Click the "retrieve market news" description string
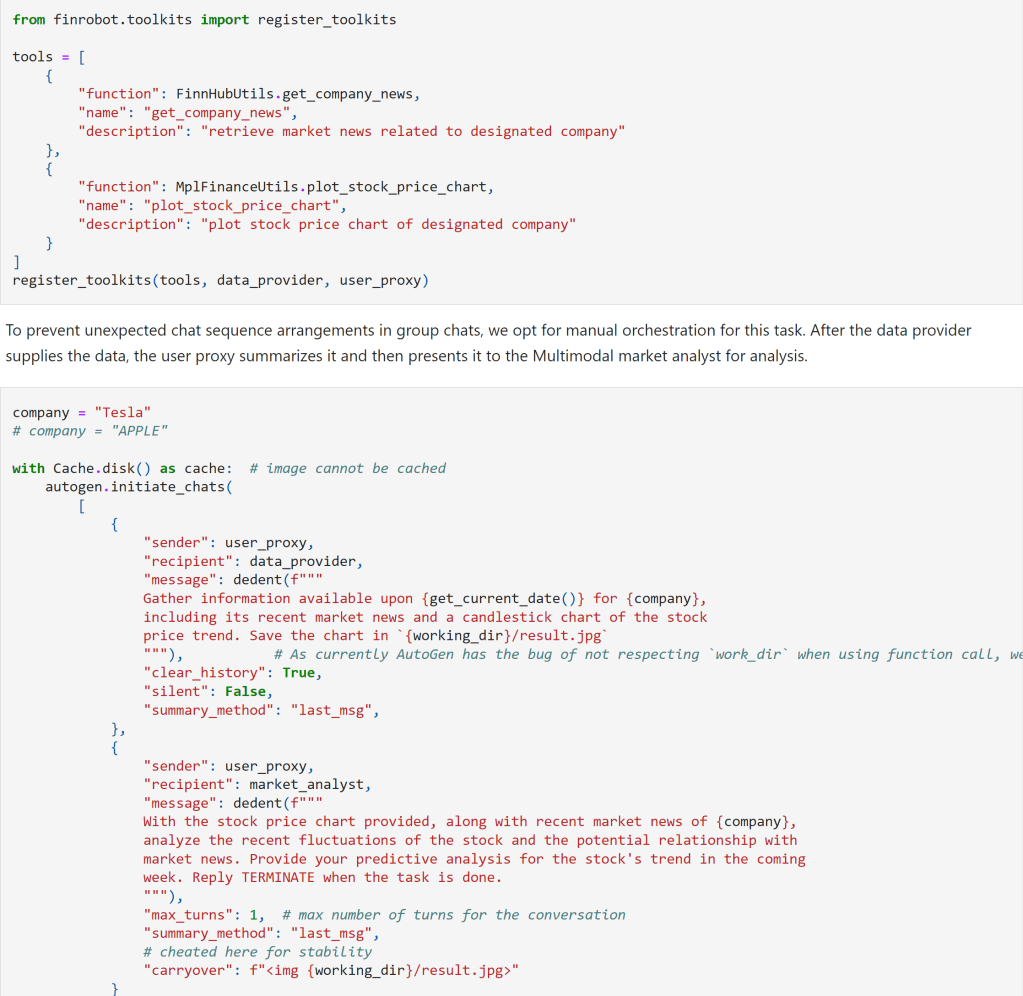The image size is (1023, 996). tap(412, 131)
